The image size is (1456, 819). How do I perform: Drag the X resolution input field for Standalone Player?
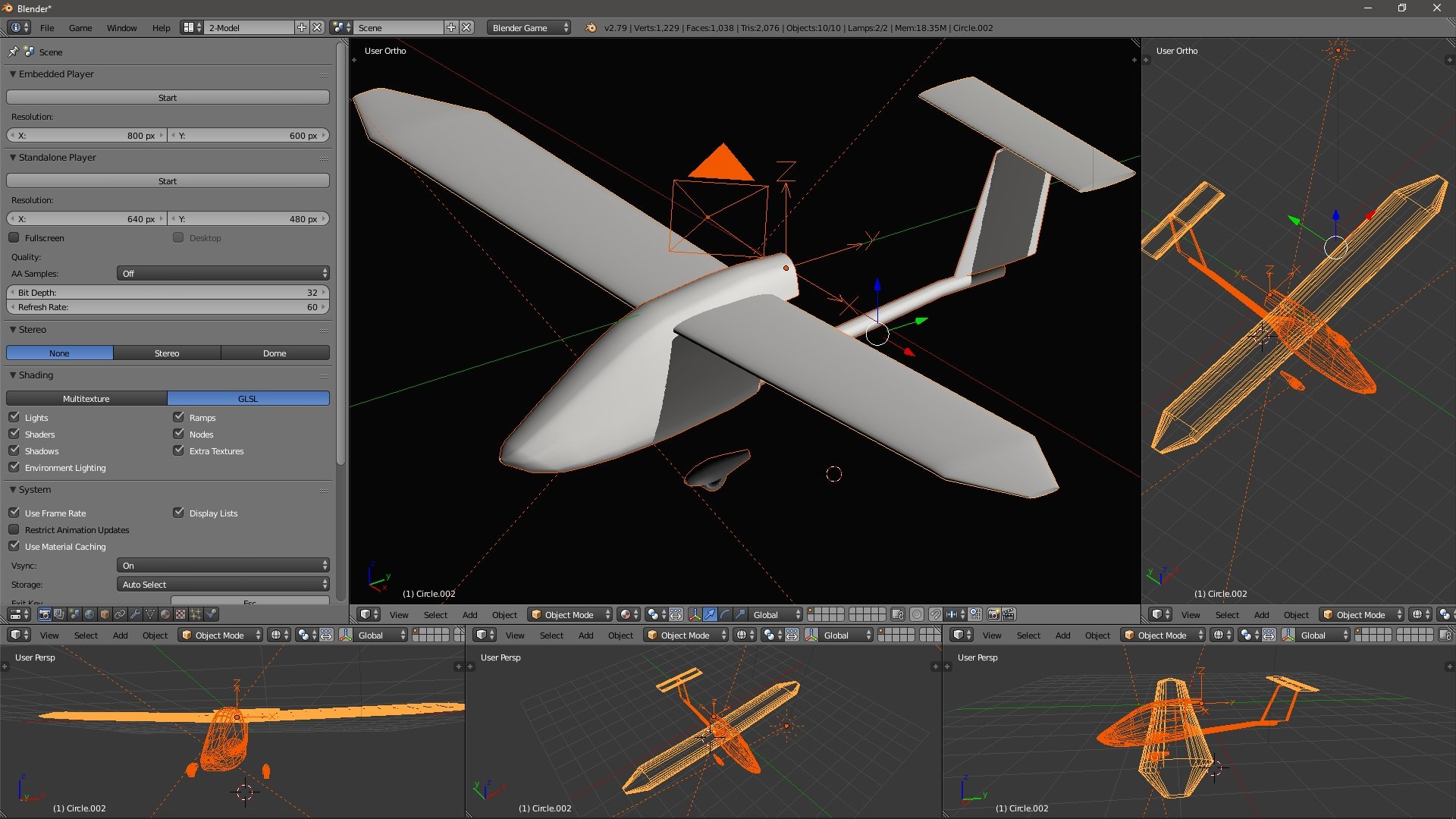coord(86,218)
